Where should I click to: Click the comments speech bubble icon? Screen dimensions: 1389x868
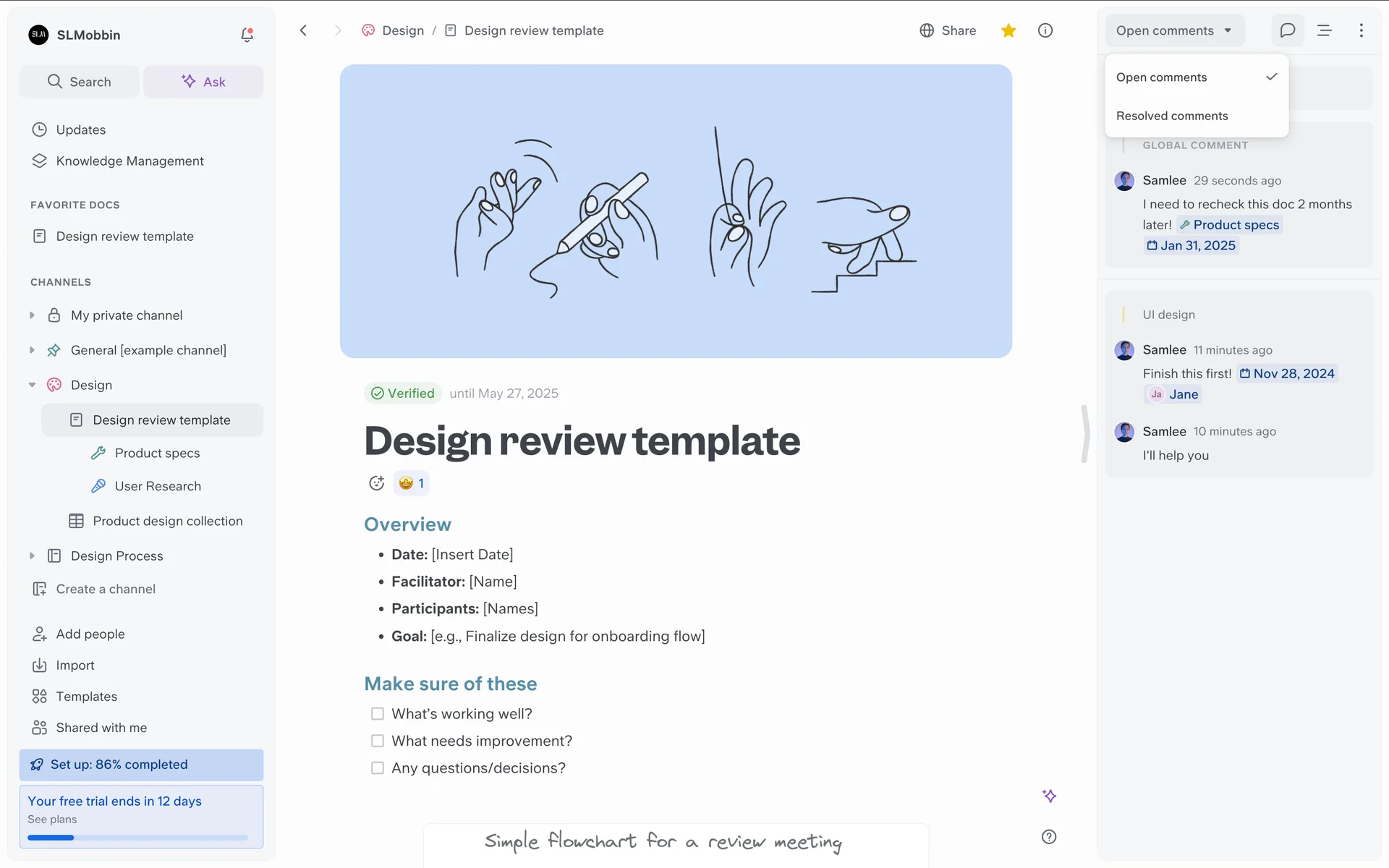pyautogui.click(x=1287, y=30)
